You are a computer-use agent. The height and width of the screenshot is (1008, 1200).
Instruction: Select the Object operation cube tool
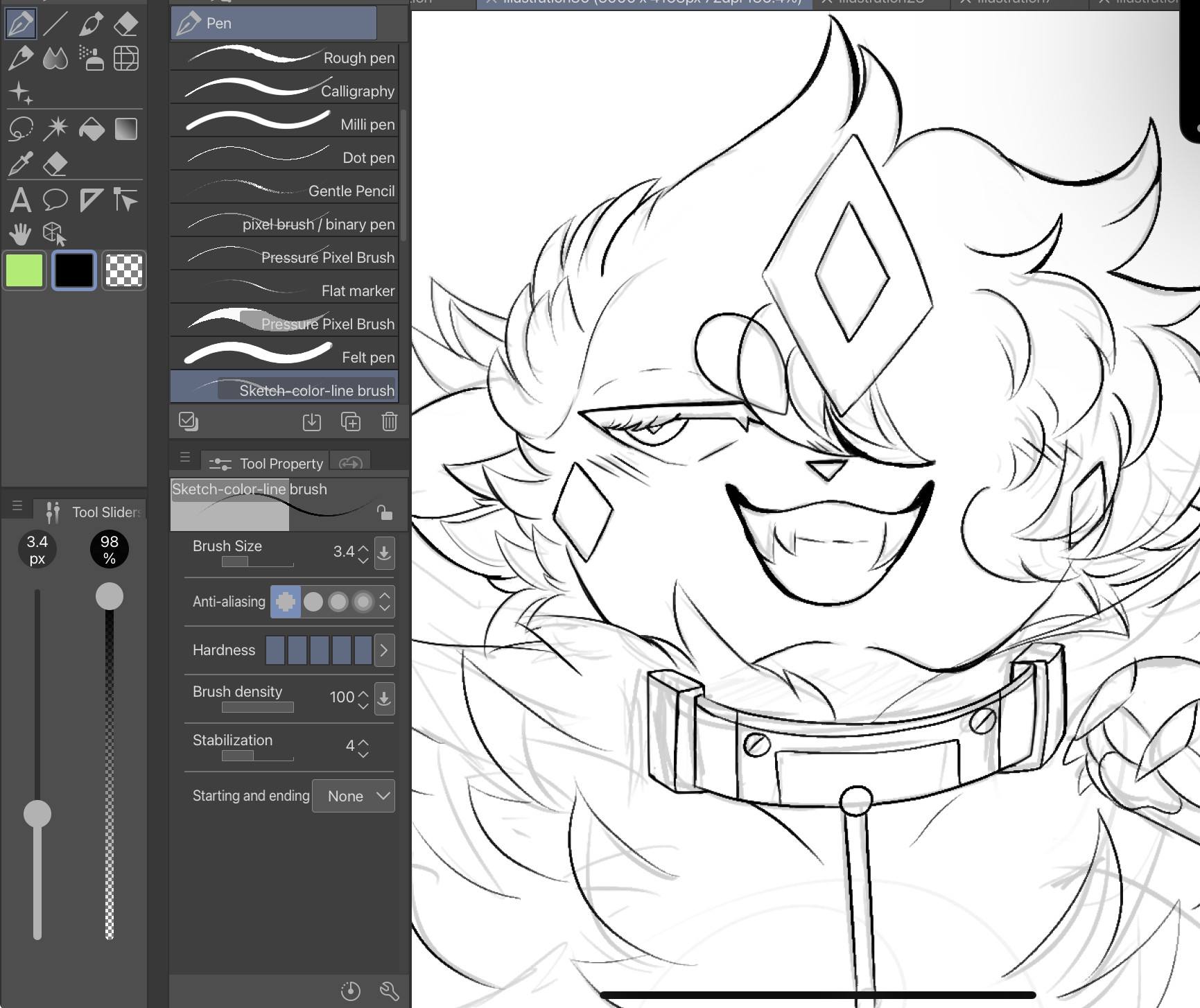point(55,234)
